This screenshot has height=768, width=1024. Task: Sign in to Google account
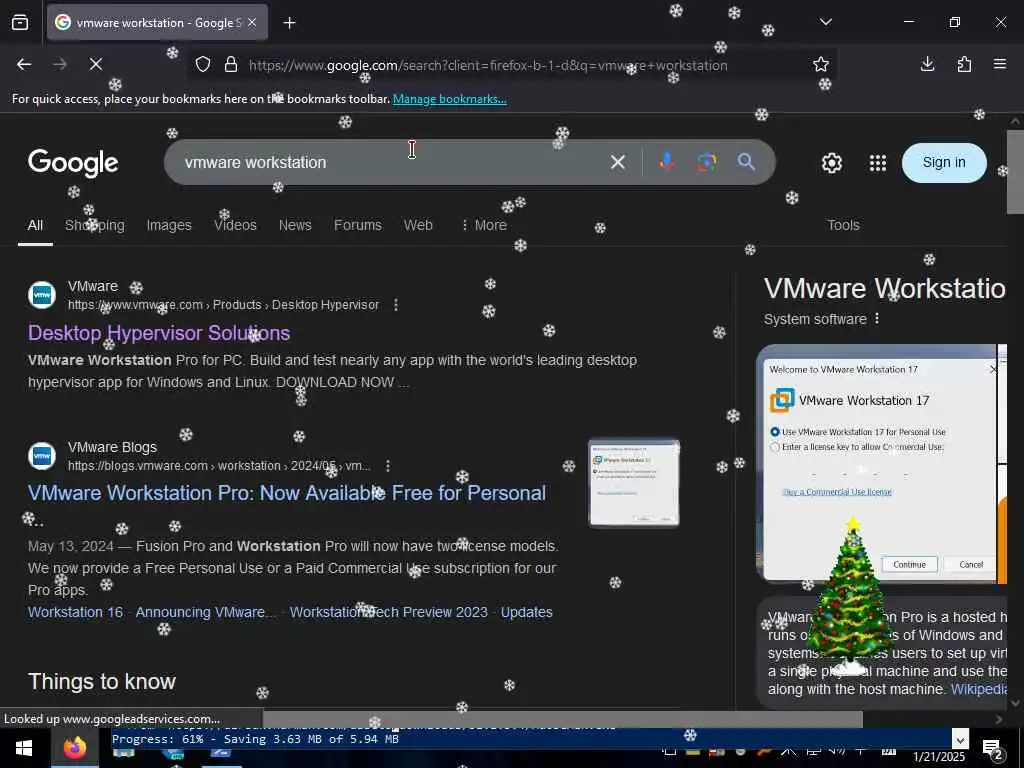tap(944, 163)
